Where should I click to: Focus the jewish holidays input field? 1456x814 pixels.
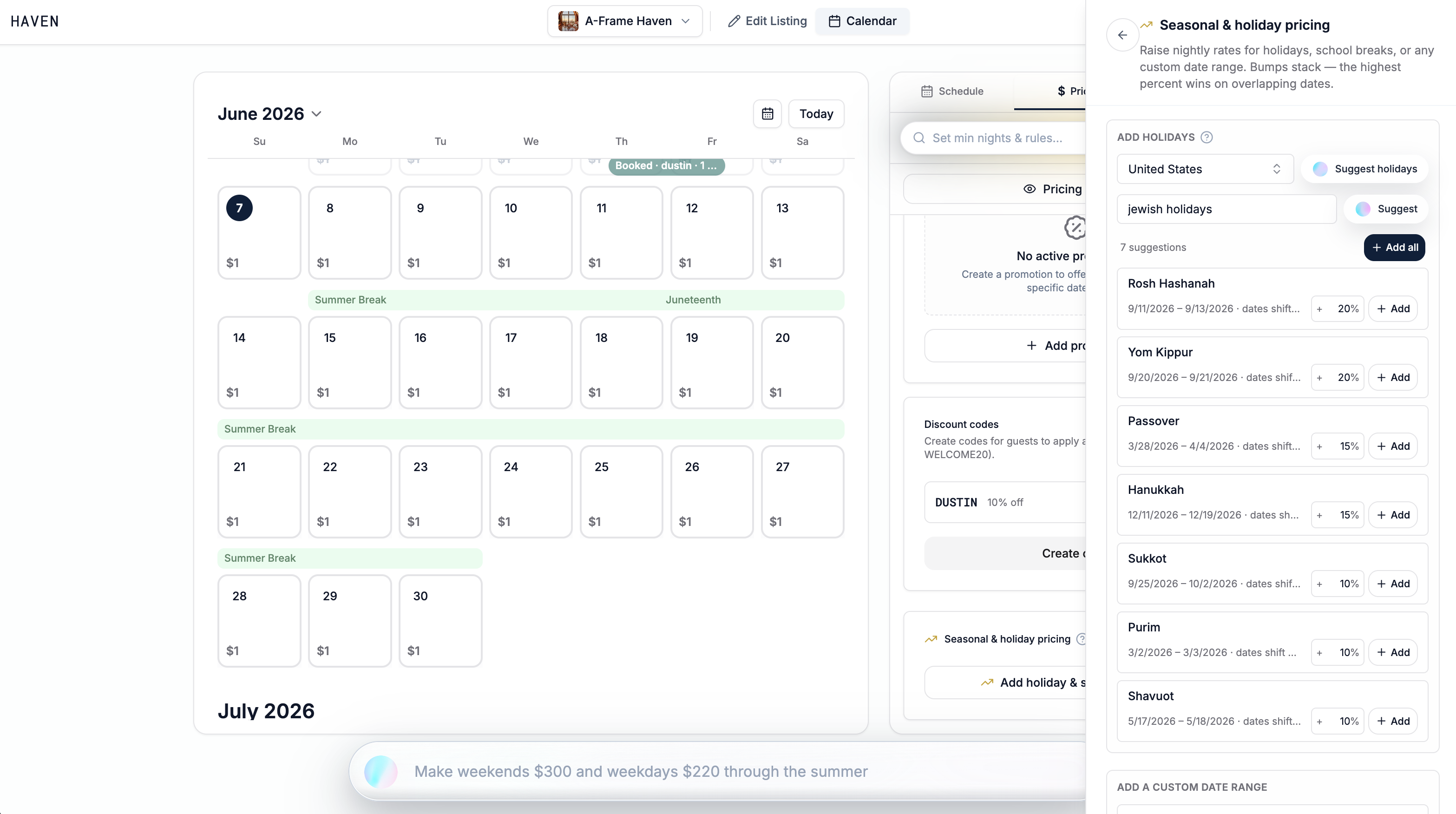[1226, 209]
